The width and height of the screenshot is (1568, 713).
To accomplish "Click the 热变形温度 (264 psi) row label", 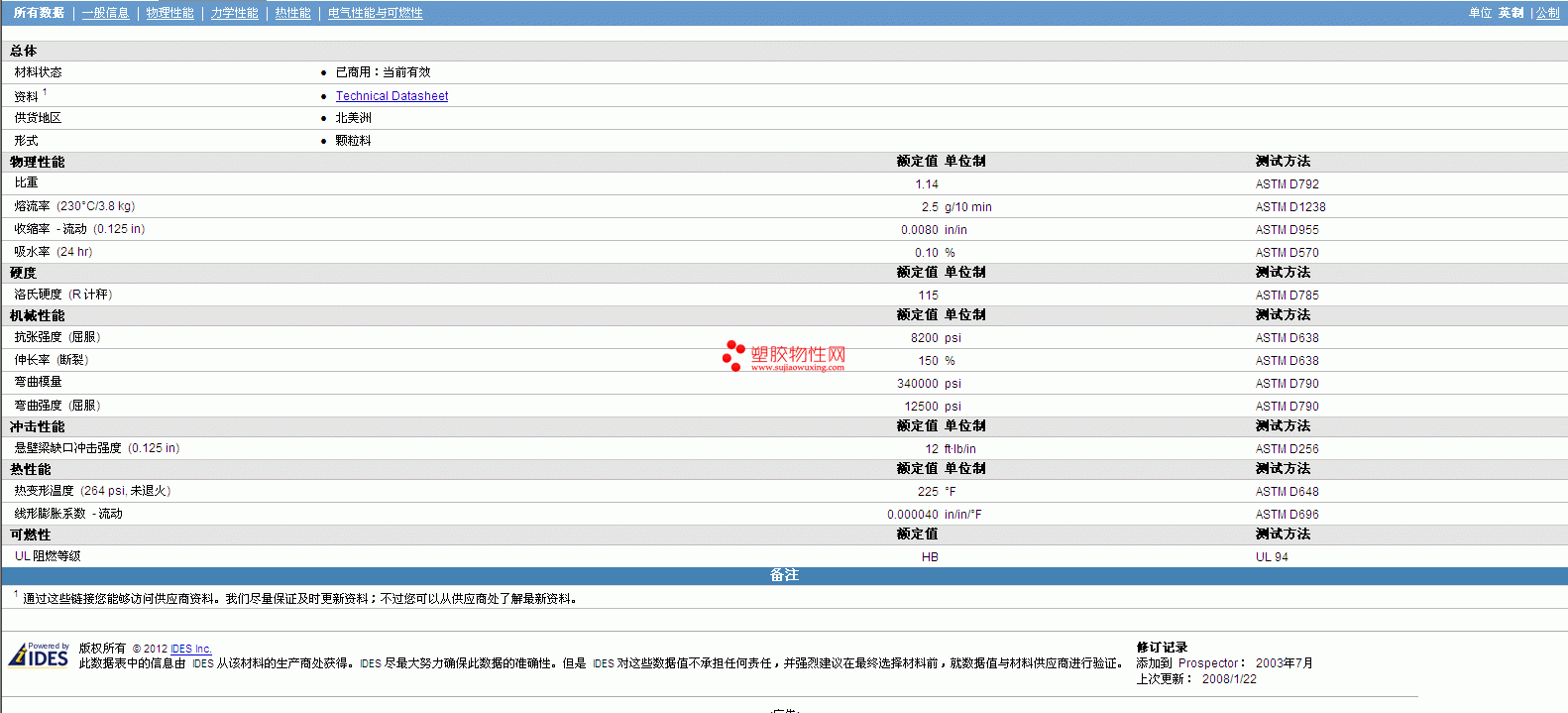I will coord(92,491).
